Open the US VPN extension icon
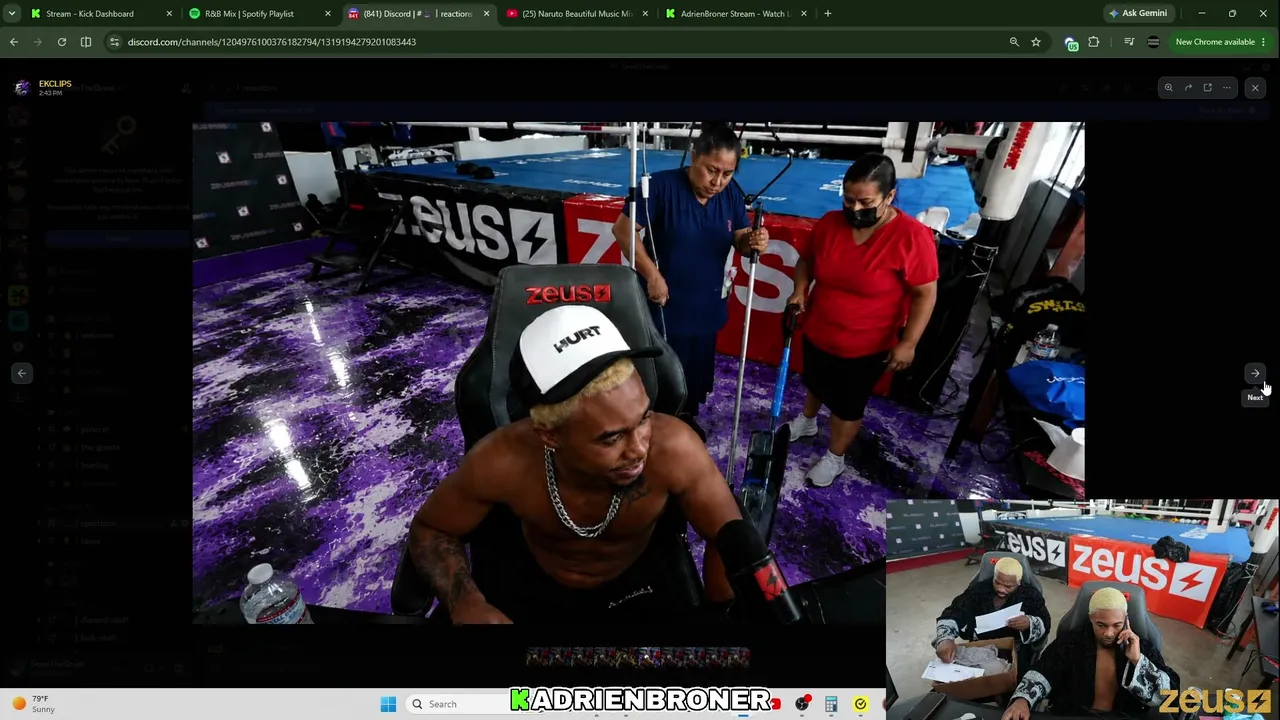The height and width of the screenshot is (720, 1280). [1071, 42]
